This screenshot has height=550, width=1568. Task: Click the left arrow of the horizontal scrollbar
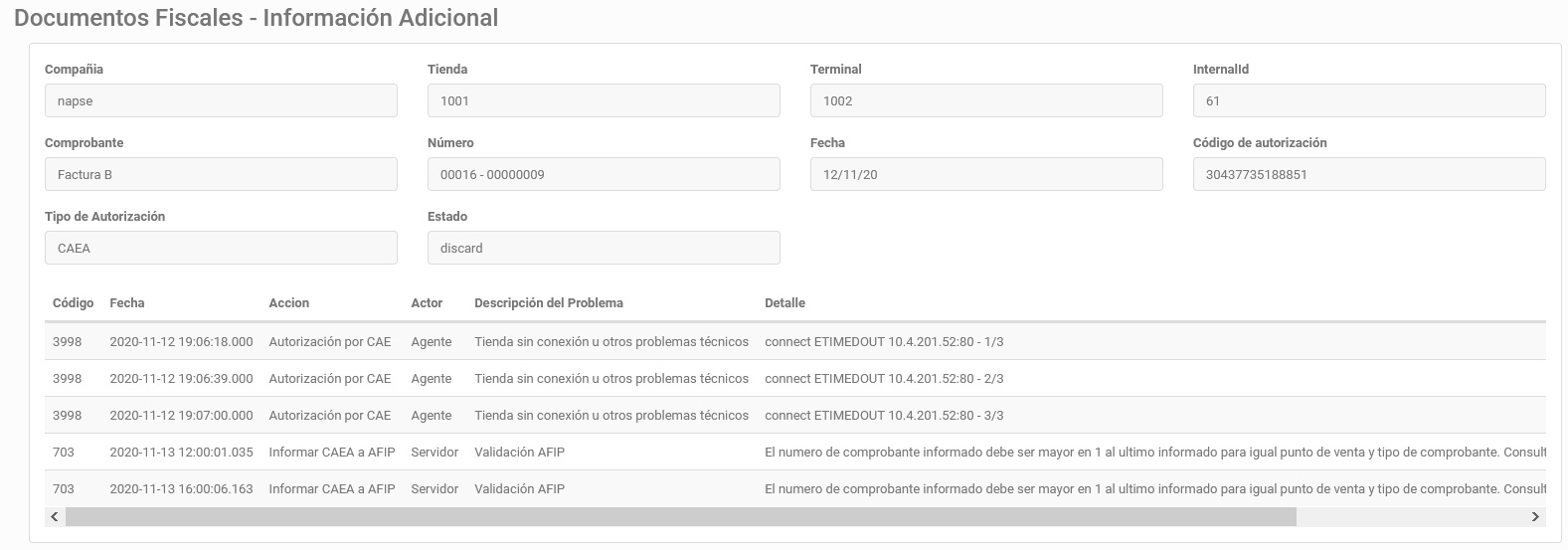click(55, 516)
